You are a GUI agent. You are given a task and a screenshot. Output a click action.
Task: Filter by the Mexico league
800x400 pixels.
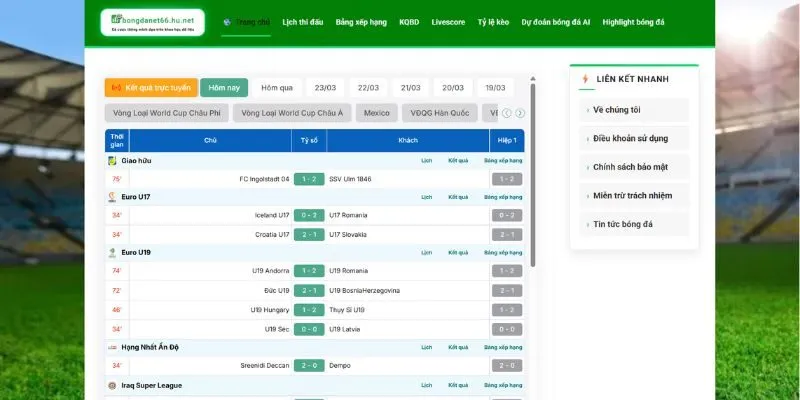coord(377,113)
